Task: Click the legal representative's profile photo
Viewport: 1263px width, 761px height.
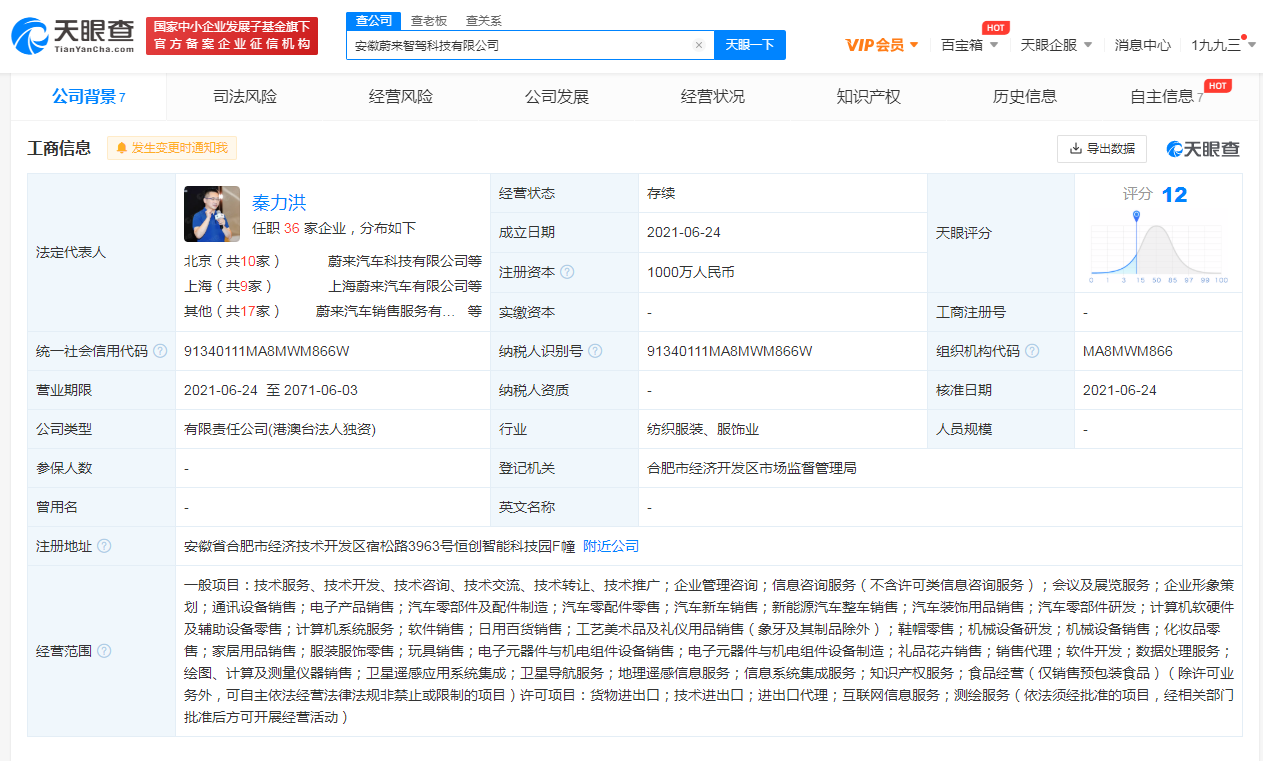Action: [212, 214]
